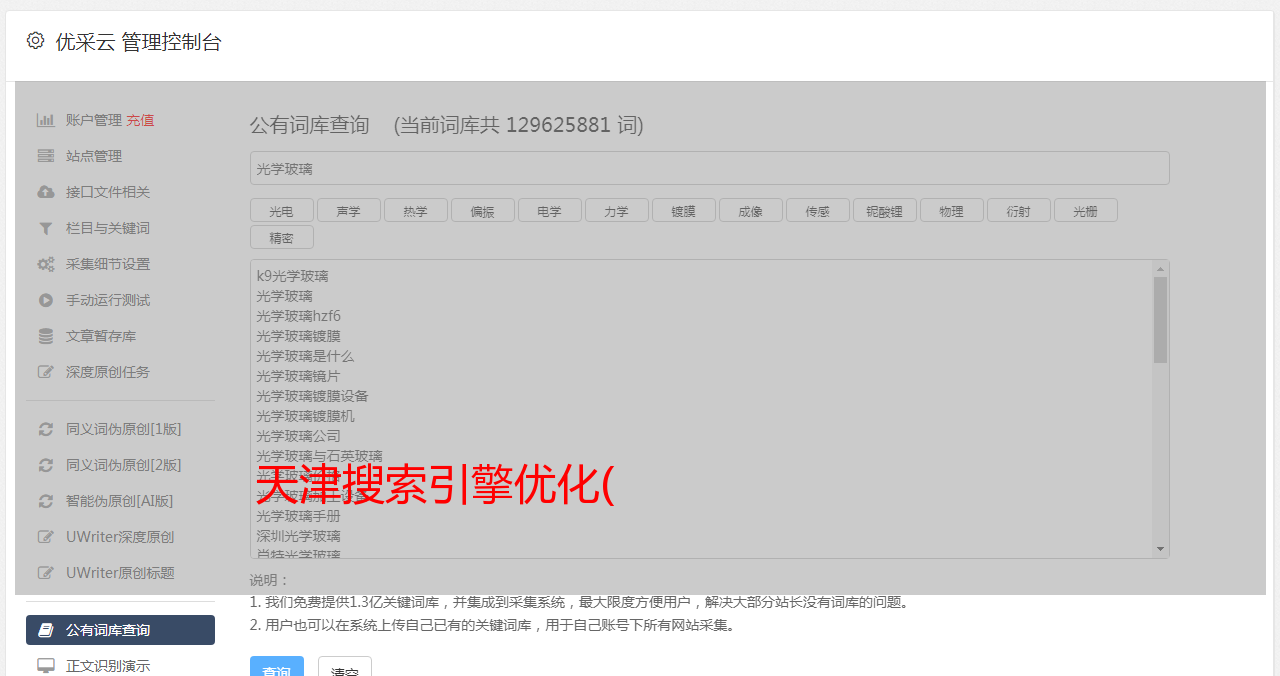This screenshot has width=1280, height=676.
Task: Click the edit icon for UWriter深度原创
Action: tap(46, 537)
